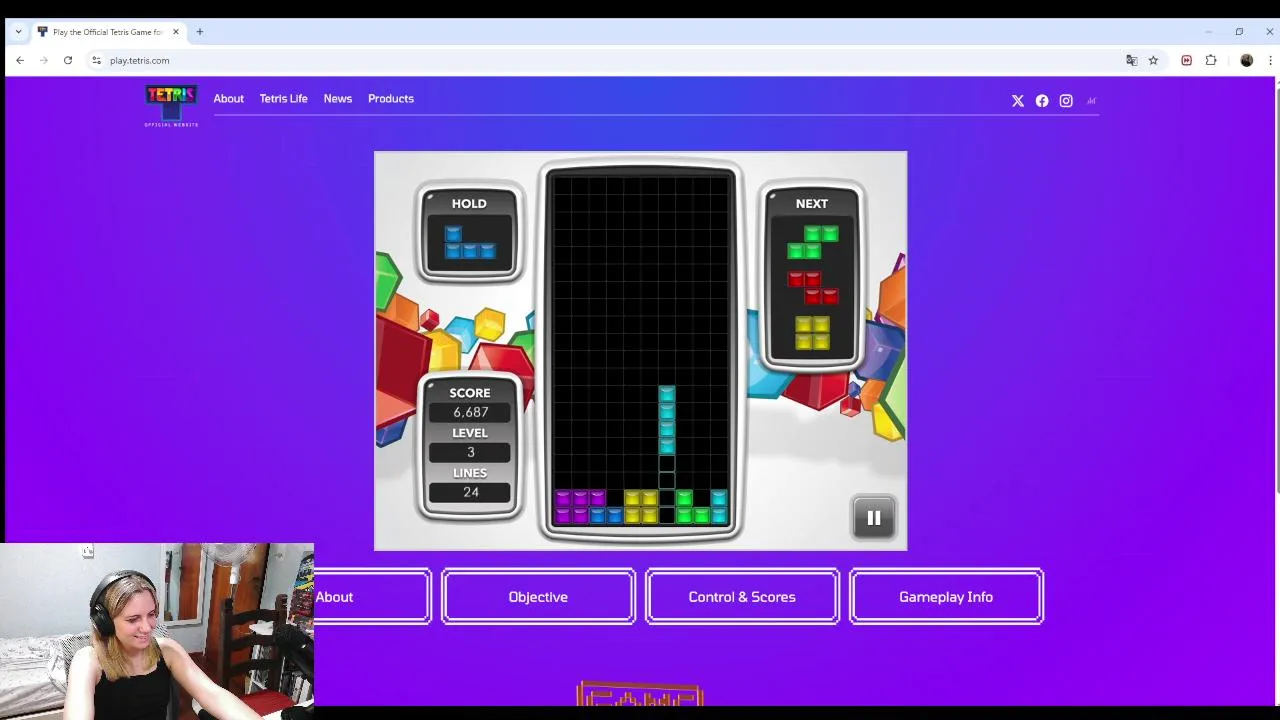This screenshot has width=1280, height=720.
Task: Click the score value 6,687
Action: (470, 412)
